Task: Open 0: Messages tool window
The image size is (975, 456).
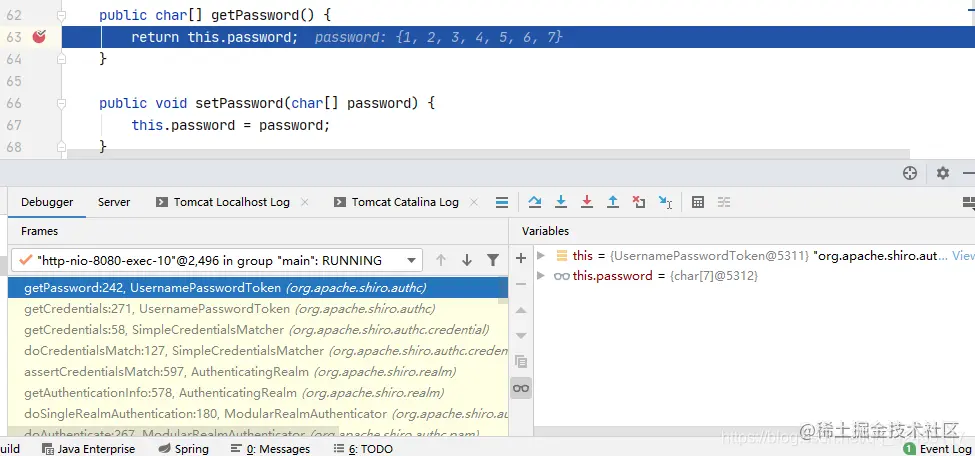Action: tap(270, 449)
